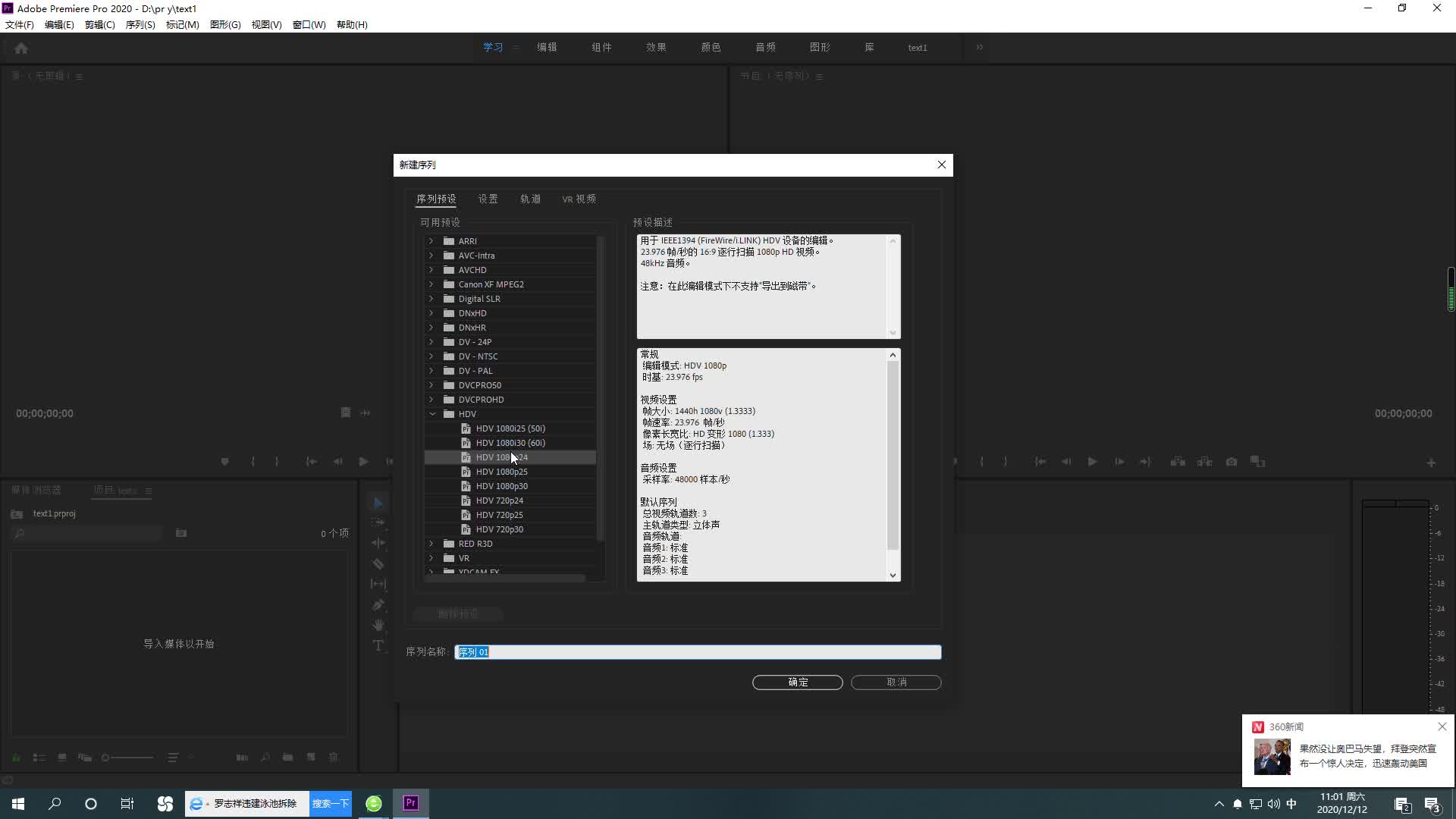Open the Windows notification center icon
The width and height of the screenshot is (1456, 819).
click(x=1432, y=804)
